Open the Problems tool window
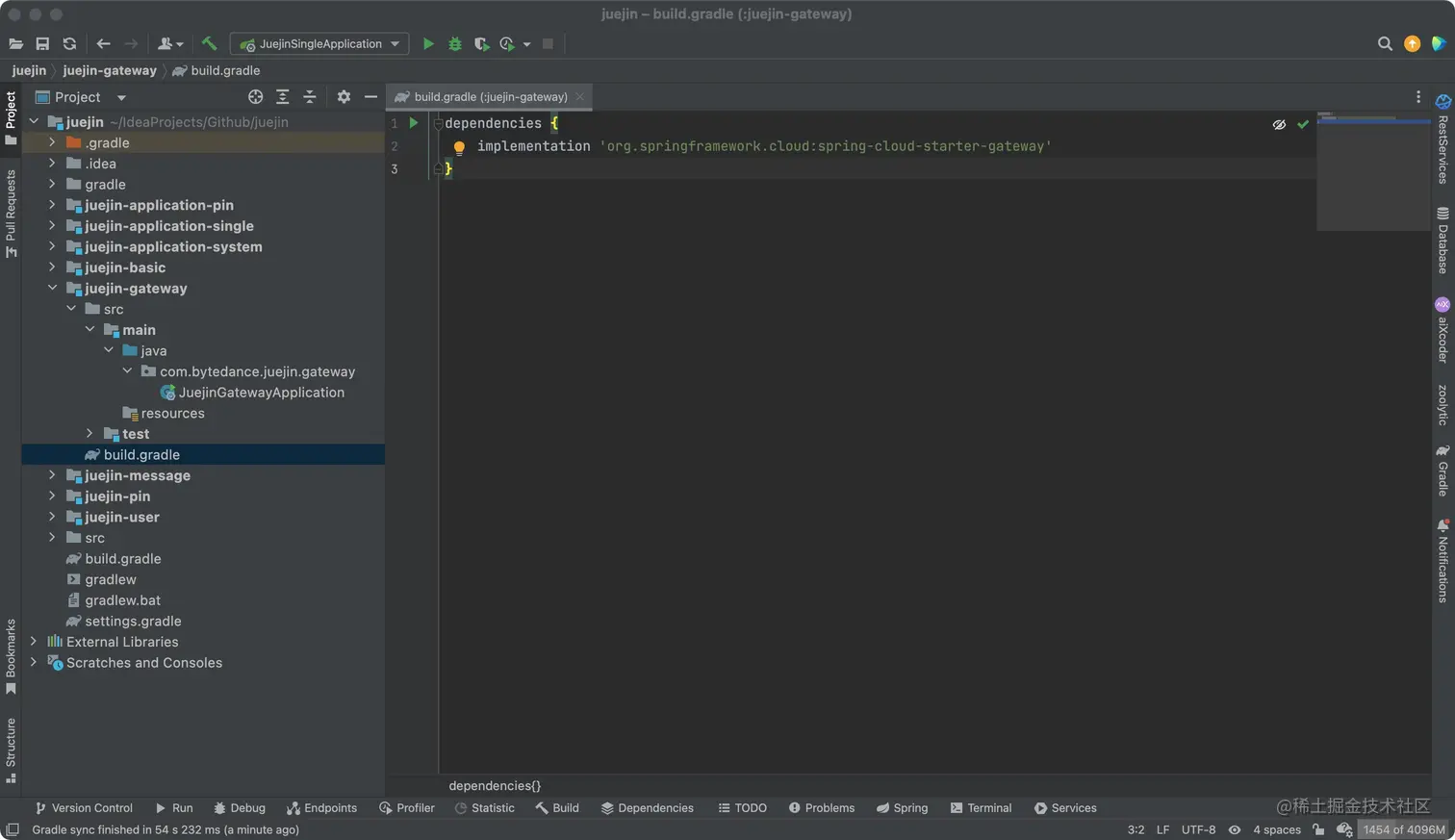The height and width of the screenshot is (840, 1455). [x=821, y=808]
